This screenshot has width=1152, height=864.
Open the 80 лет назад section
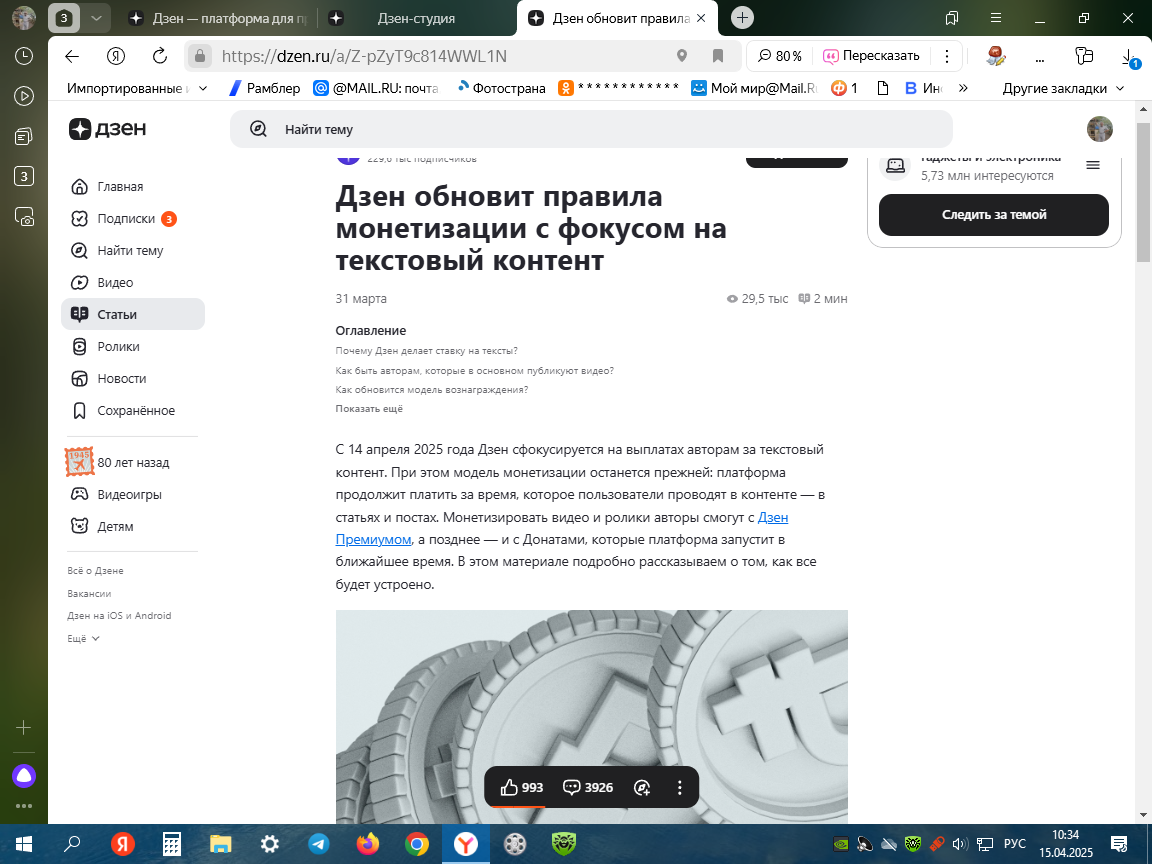tap(133, 462)
